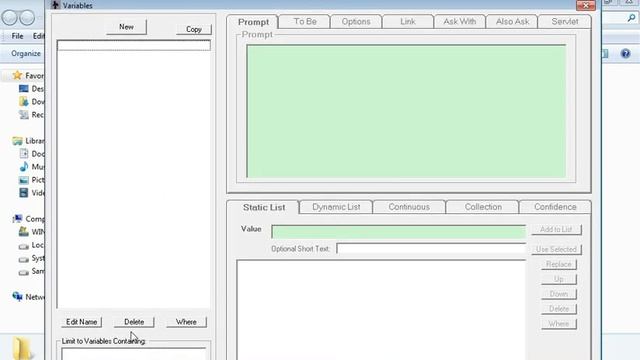640x360 pixels.
Task: Click inside the green Prompt text area
Action: [406, 111]
